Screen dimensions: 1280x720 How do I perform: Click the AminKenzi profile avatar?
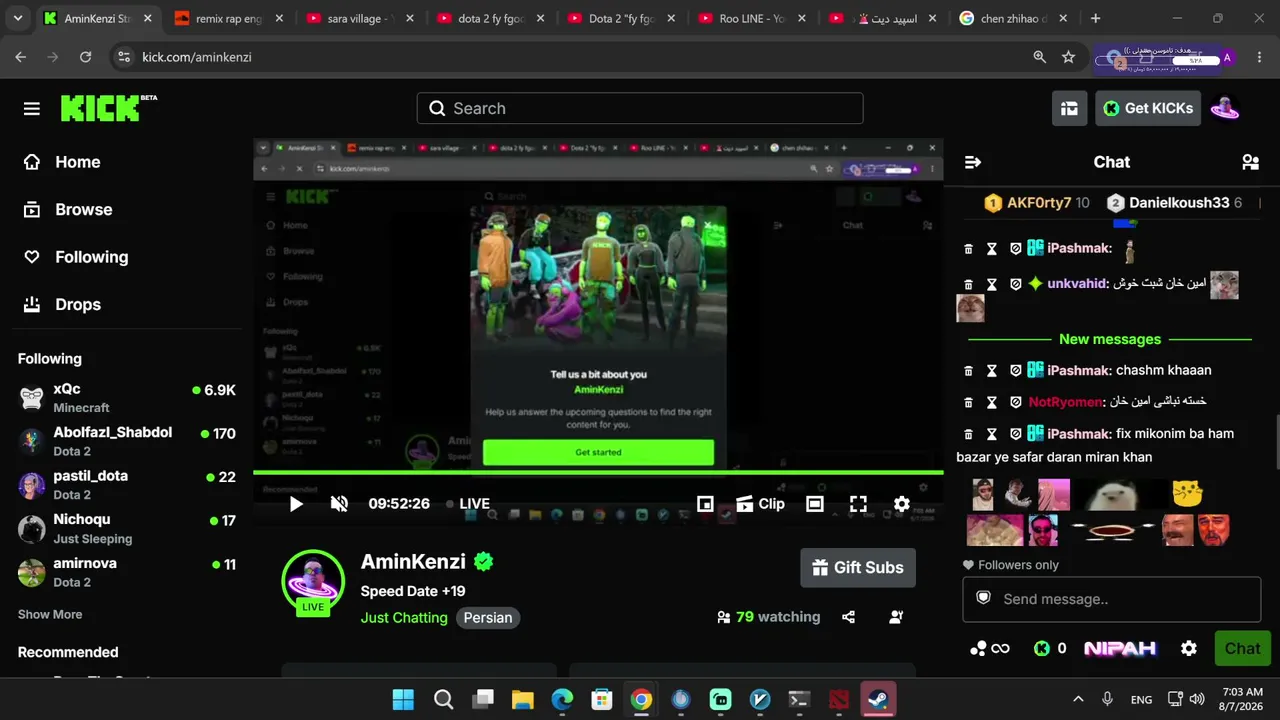(313, 581)
